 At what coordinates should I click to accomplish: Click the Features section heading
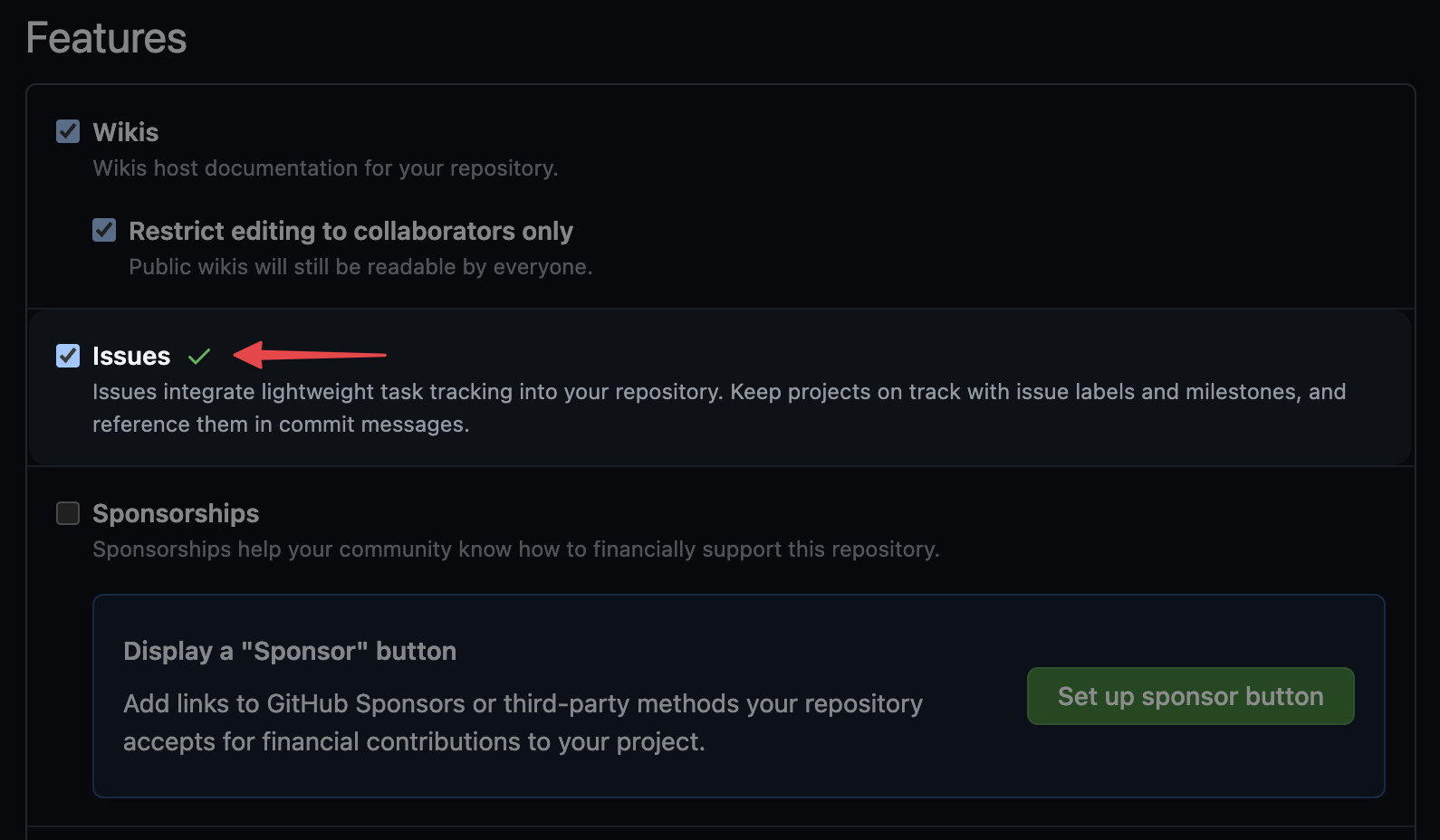coord(106,38)
